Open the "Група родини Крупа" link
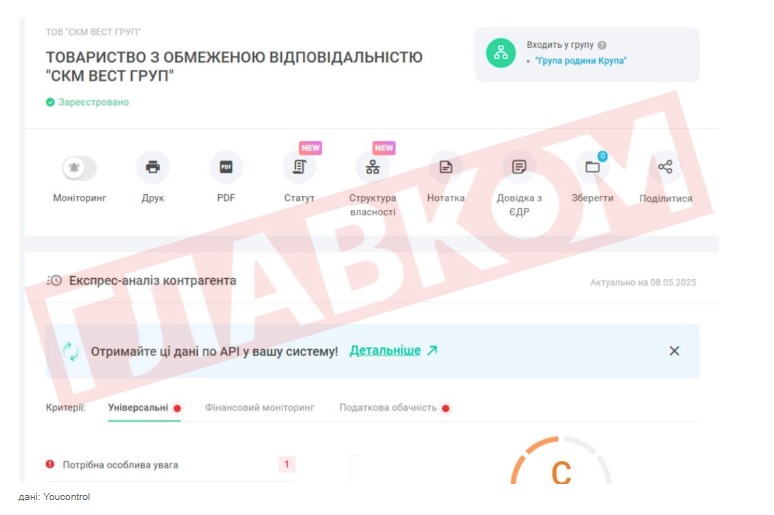 (580, 61)
